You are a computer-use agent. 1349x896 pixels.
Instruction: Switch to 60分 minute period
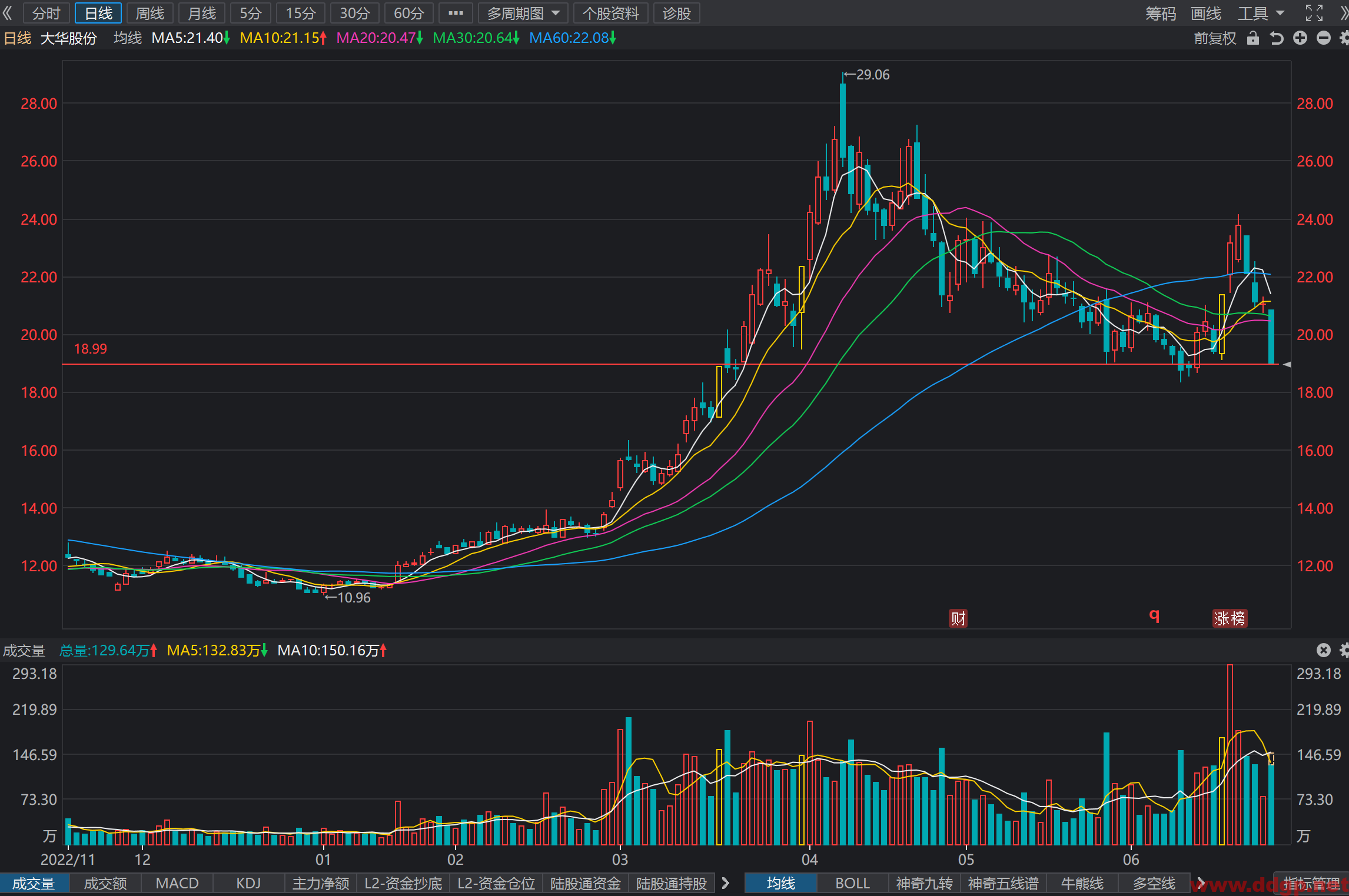point(408,13)
